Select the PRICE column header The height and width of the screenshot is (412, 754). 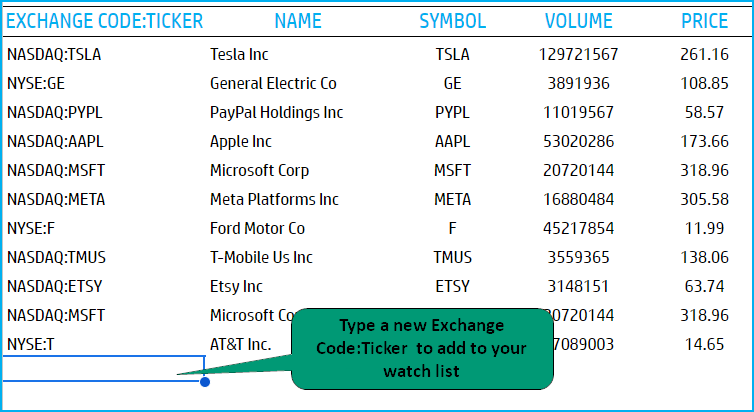(704, 21)
